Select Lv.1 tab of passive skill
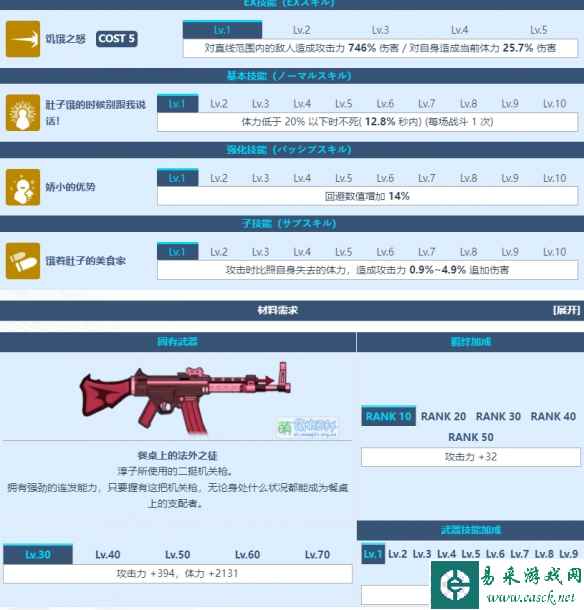This screenshot has height=610, width=584. [177, 178]
